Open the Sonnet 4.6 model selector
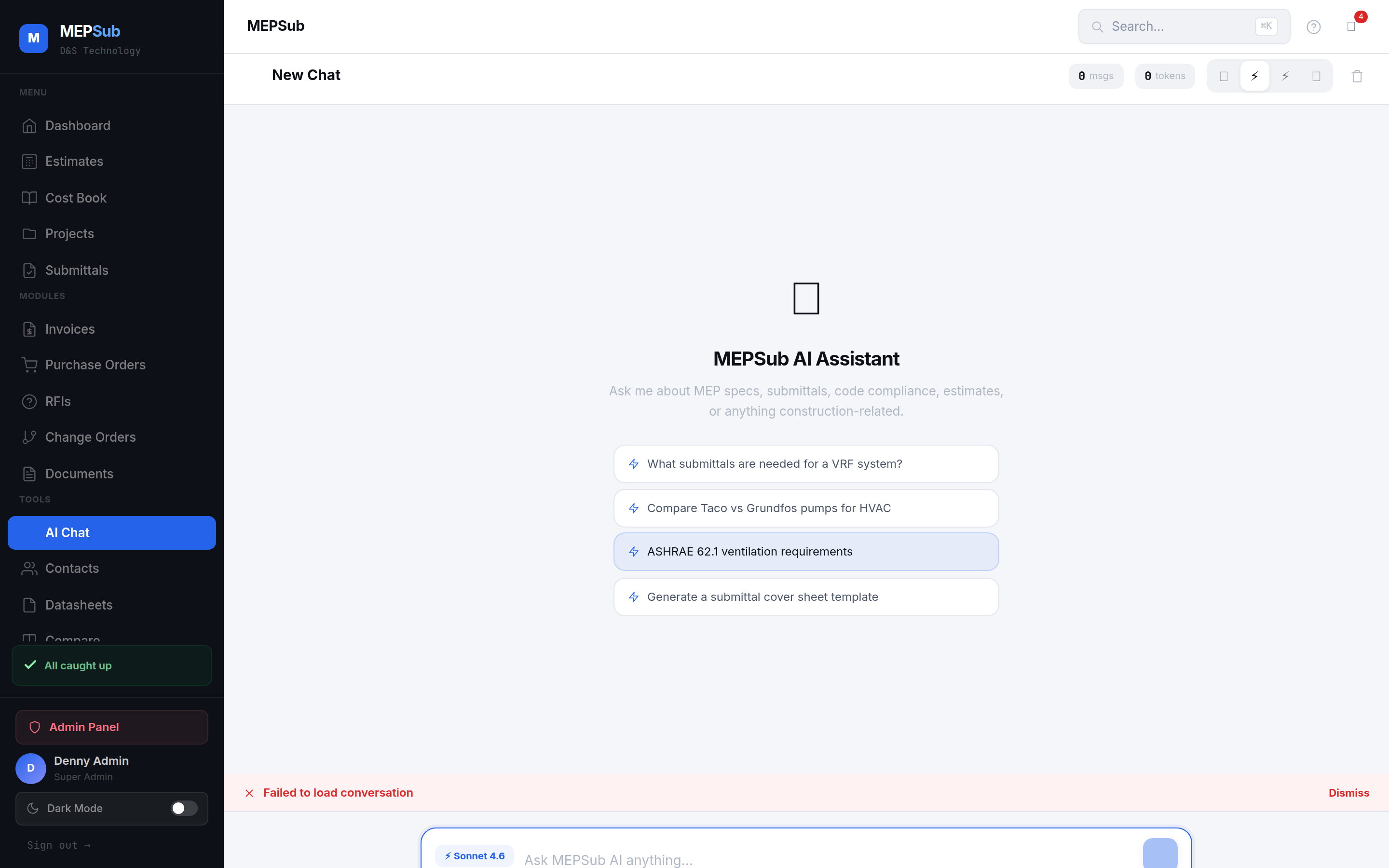 coord(474,855)
